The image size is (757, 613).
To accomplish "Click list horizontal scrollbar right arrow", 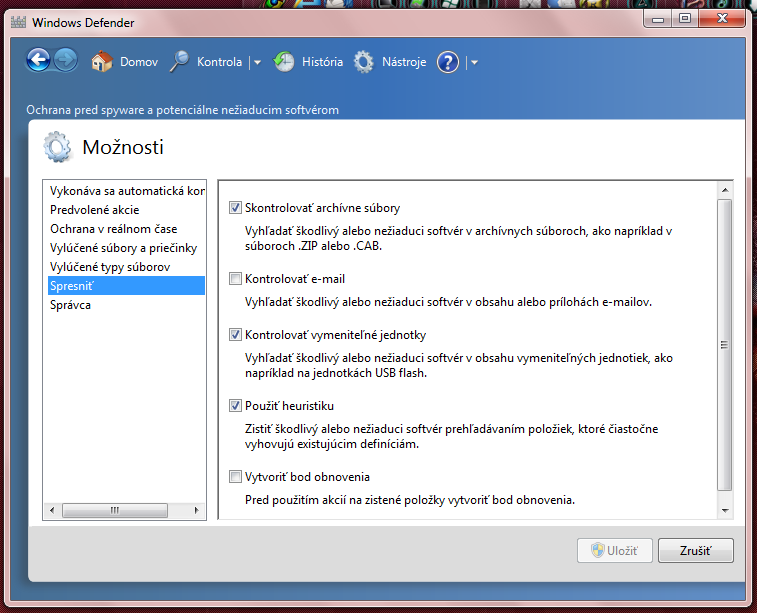I will [196, 510].
